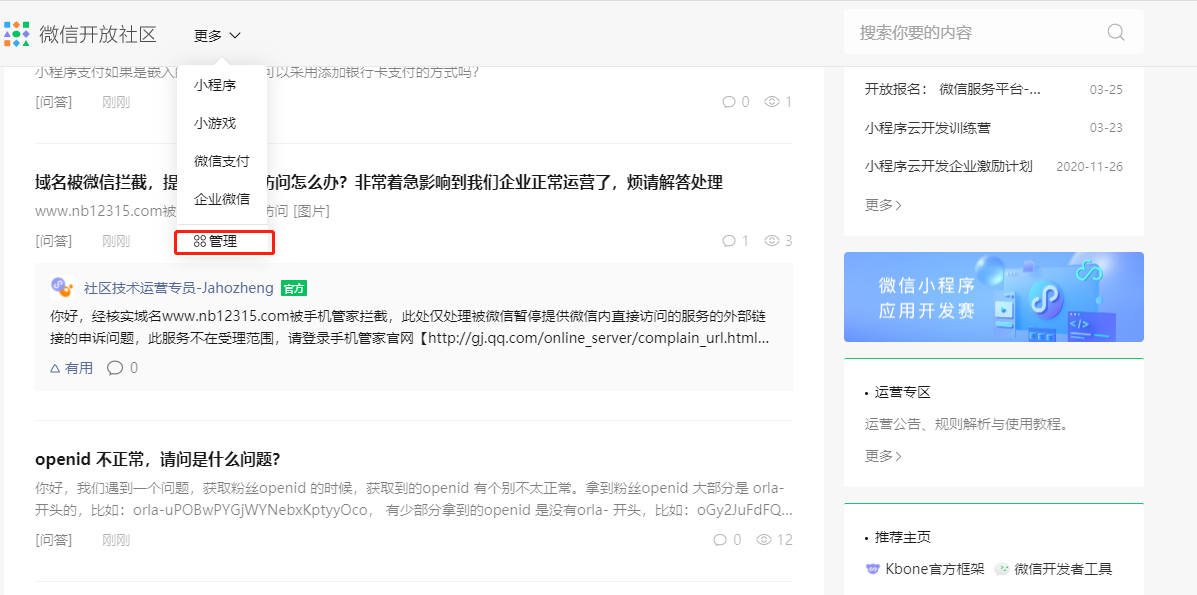Open announcement 开放报名：微信服务平台
The height and width of the screenshot is (595, 1197).
[953, 89]
